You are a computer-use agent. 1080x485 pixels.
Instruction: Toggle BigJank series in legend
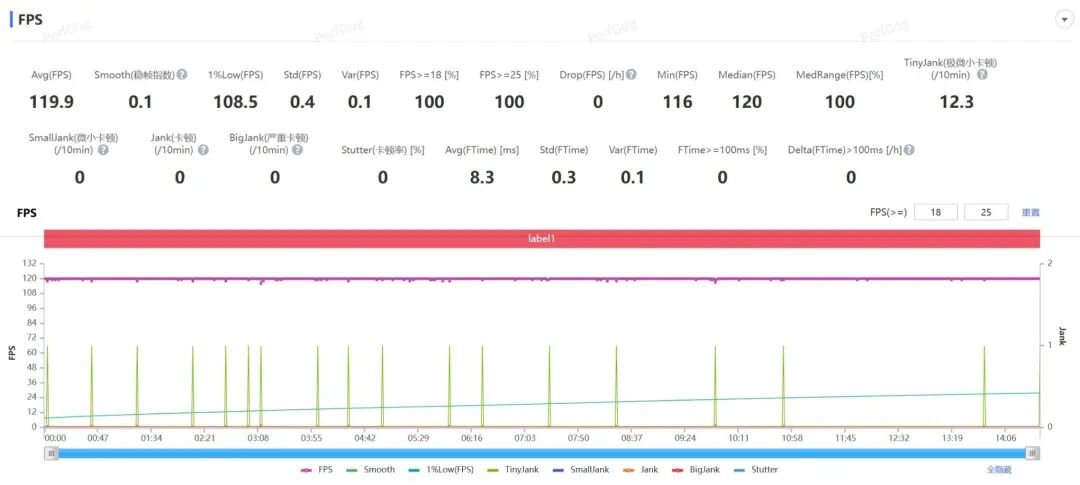pyautogui.click(x=696, y=470)
